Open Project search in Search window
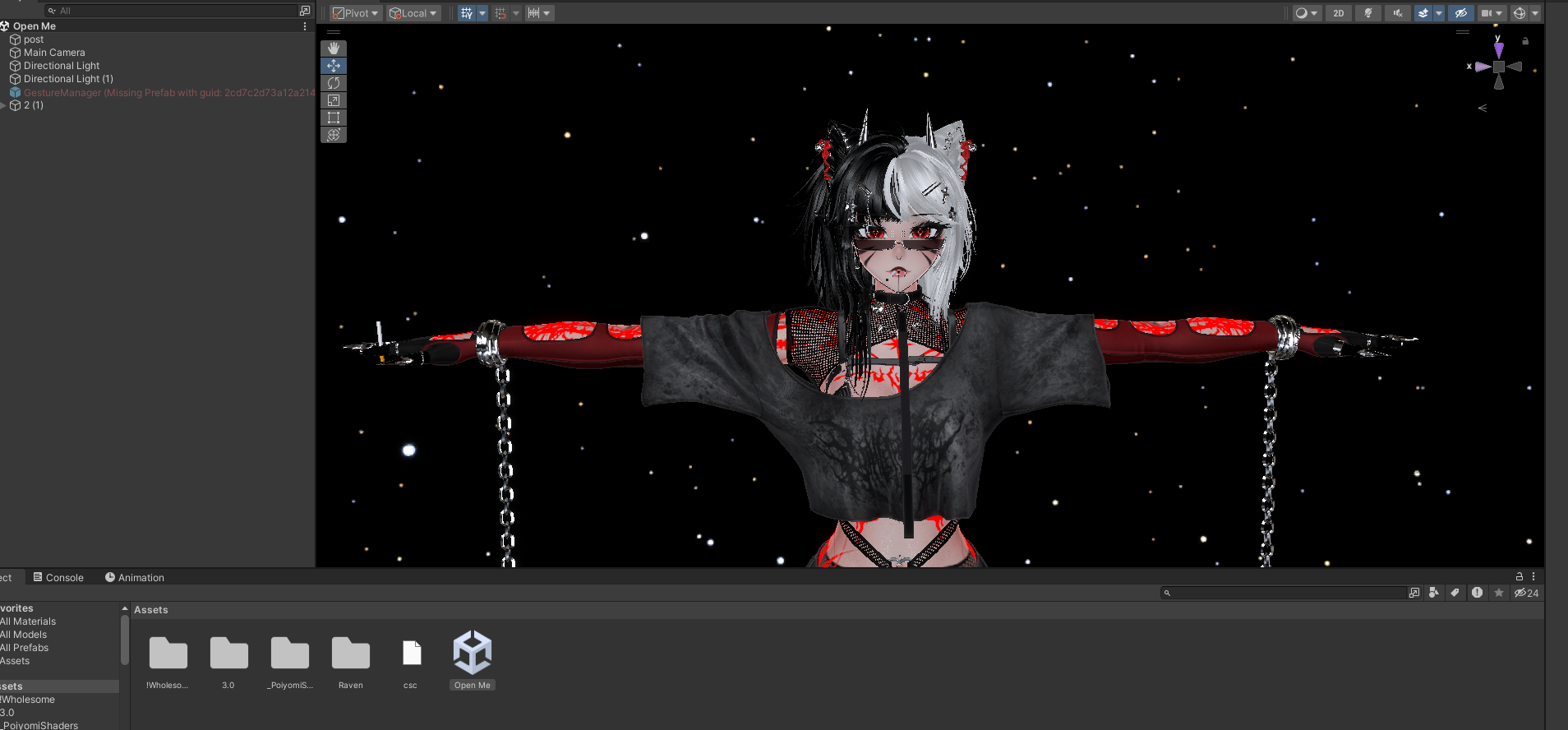Image resolution: width=1568 pixels, height=730 pixels. pyautogui.click(x=1414, y=593)
